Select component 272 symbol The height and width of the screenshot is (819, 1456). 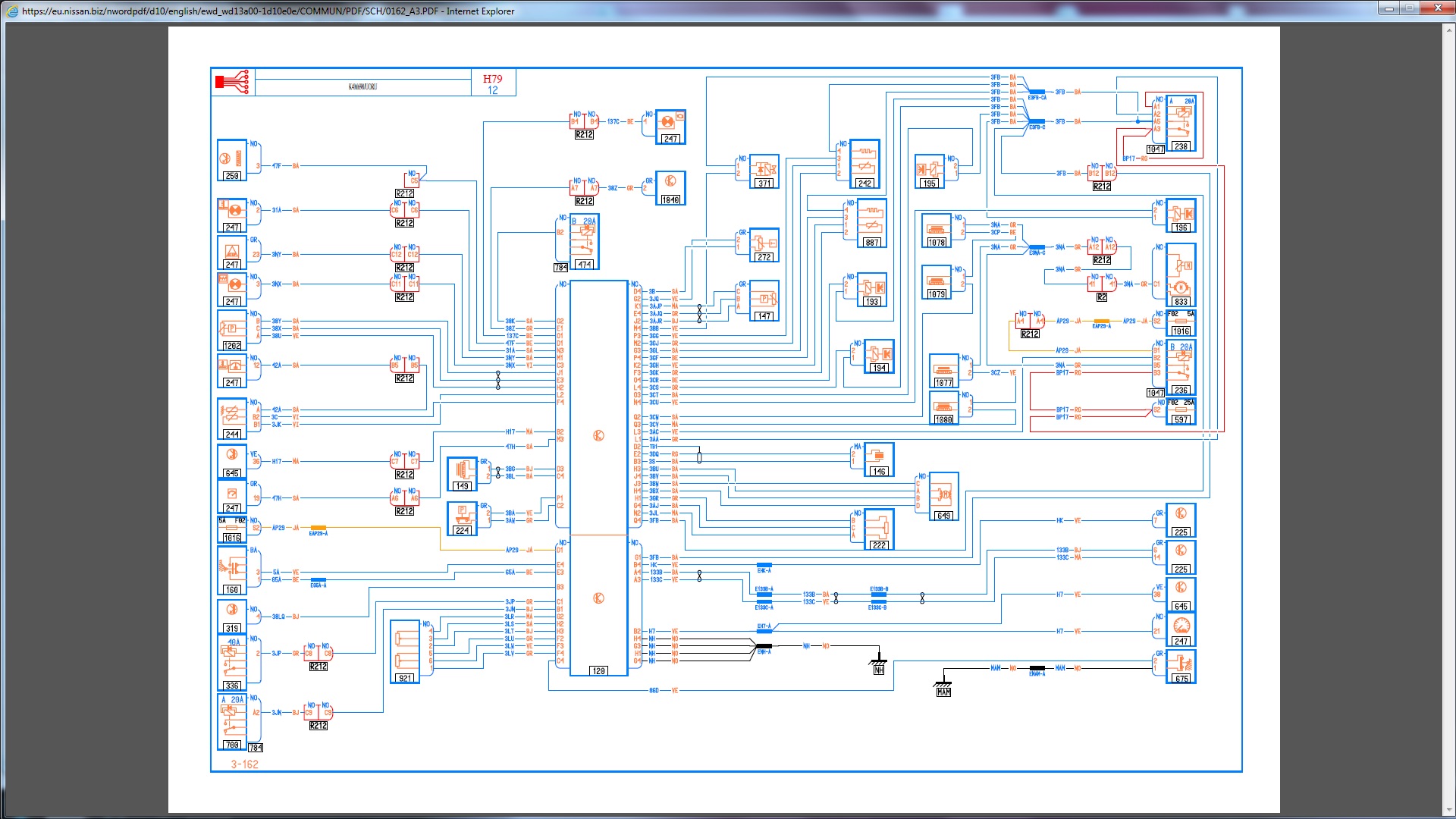click(764, 245)
